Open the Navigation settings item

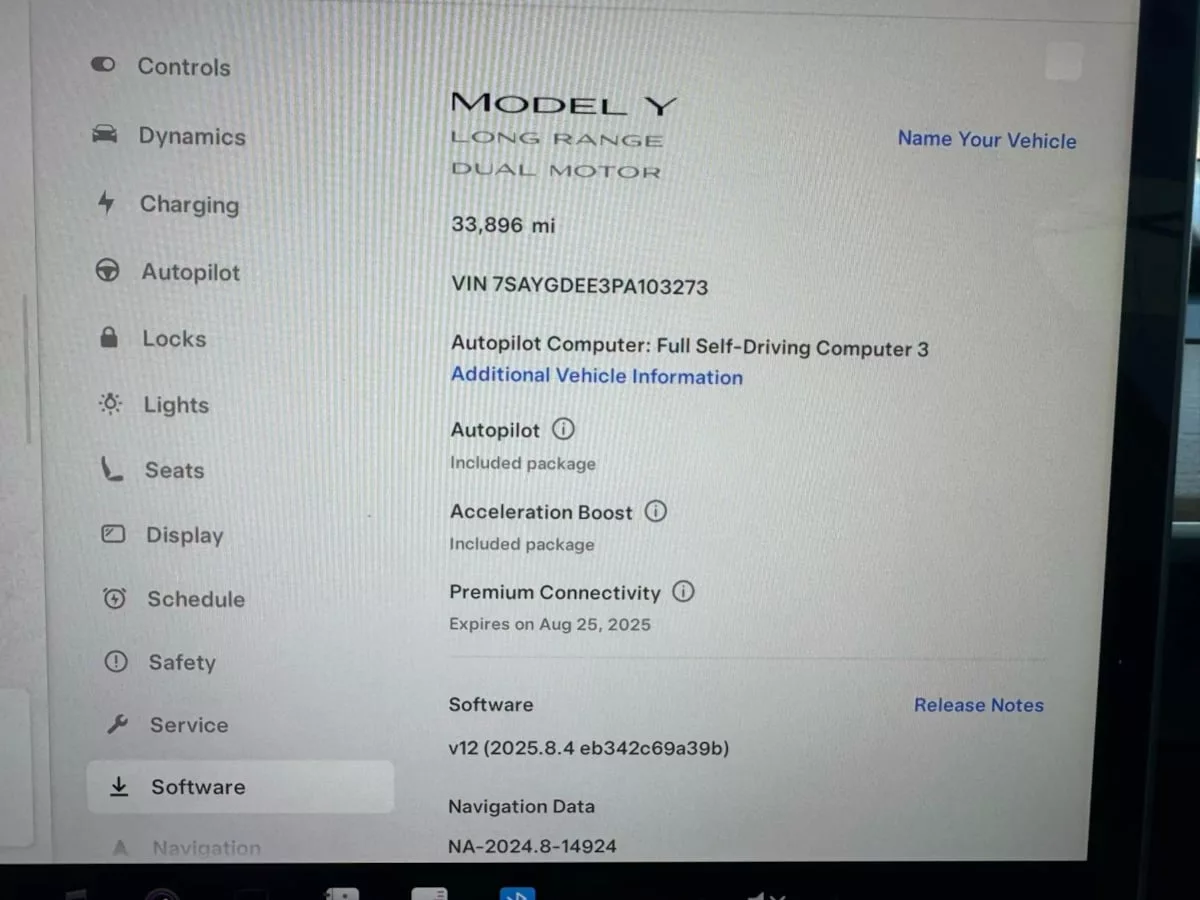(x=186, y=848)
